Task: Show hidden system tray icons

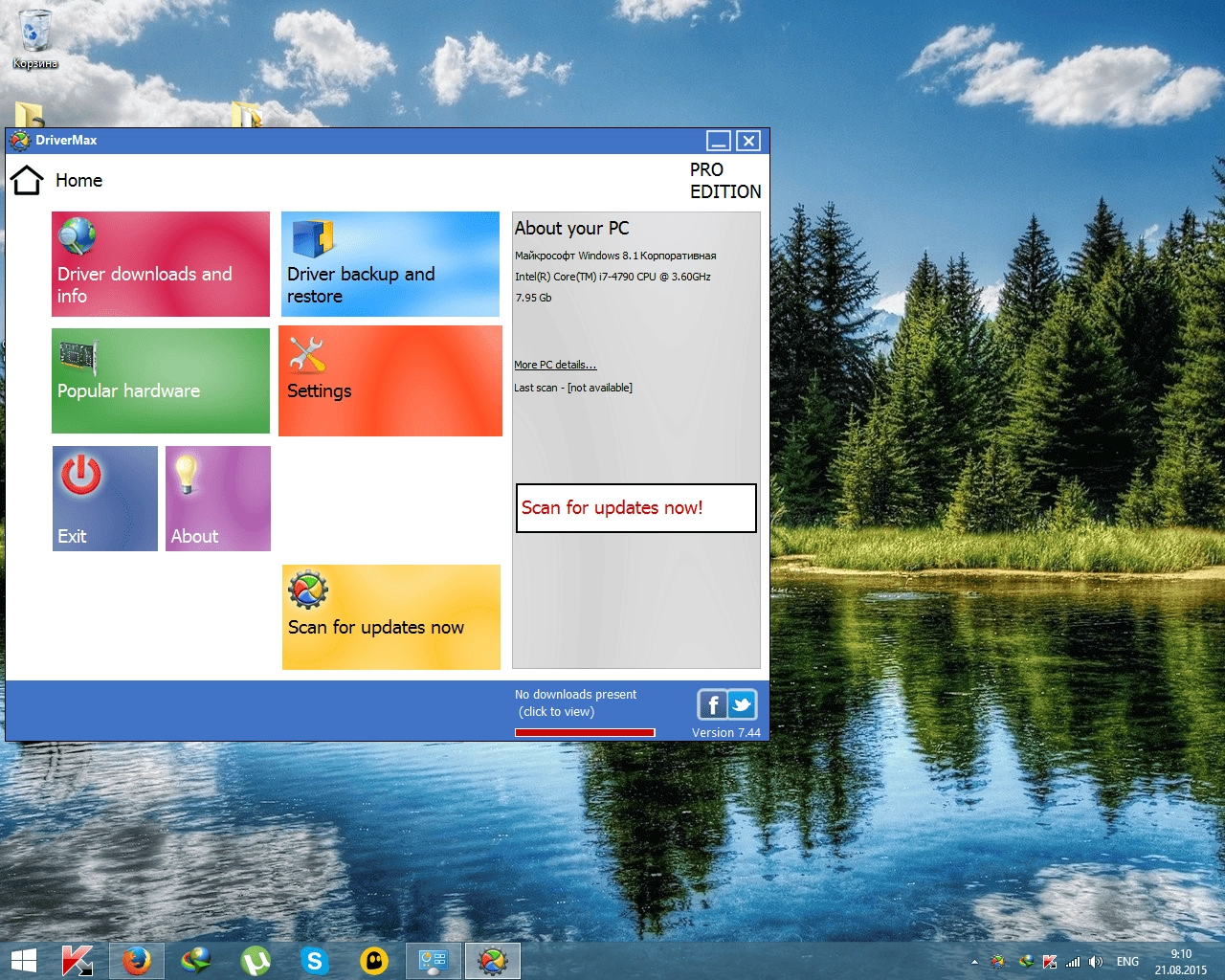Action: point(974,962)
